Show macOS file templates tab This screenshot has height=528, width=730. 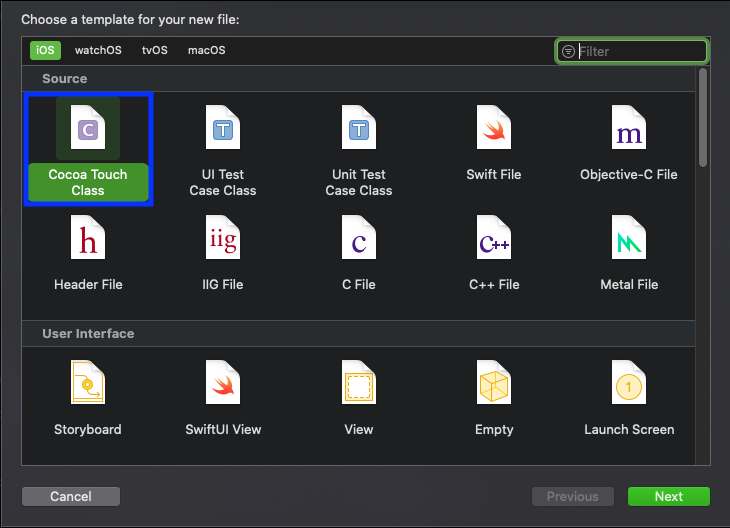pyautogui.click(x=207, y=50)
